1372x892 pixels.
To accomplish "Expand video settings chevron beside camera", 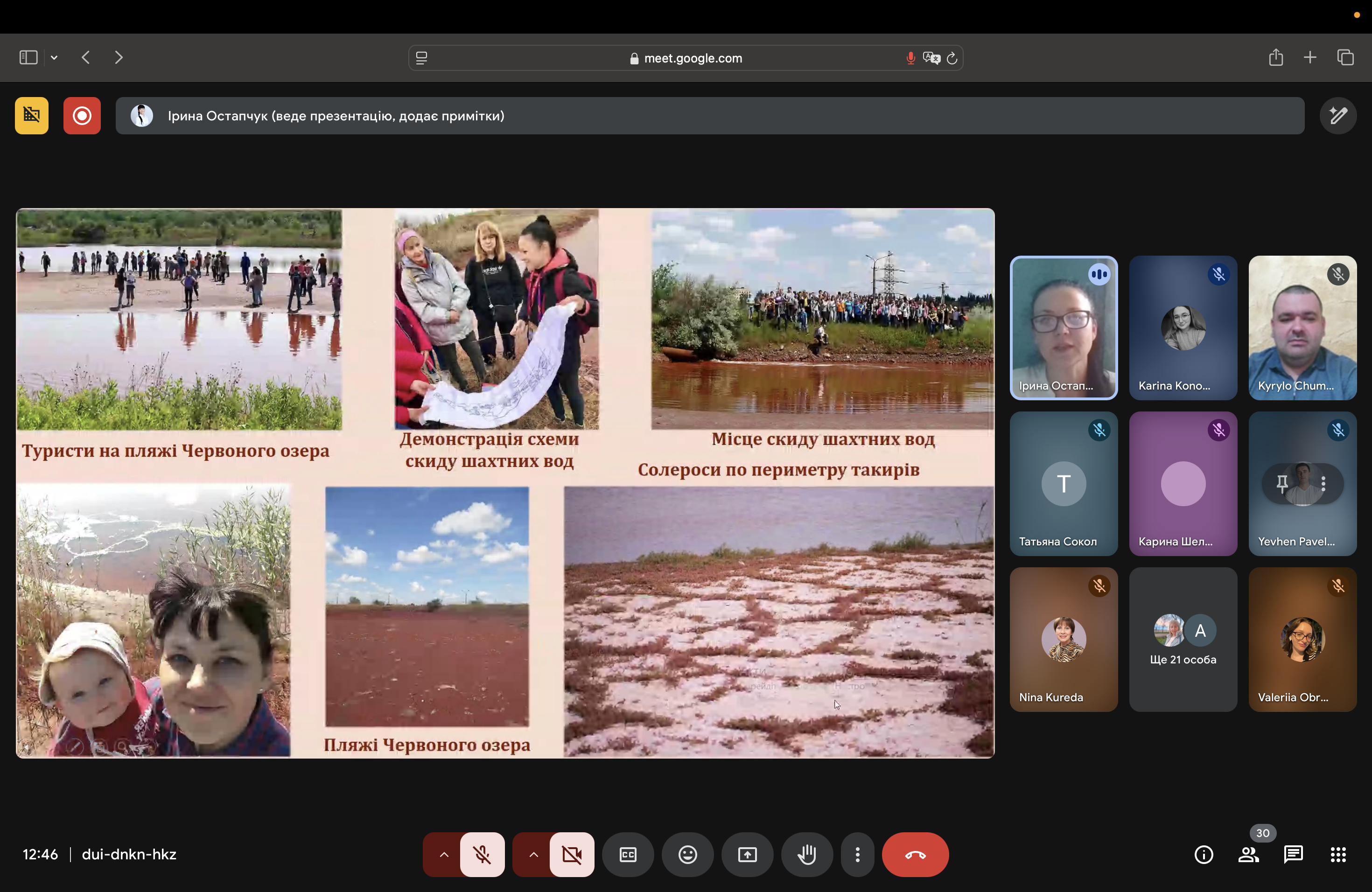I will coord(533,855).
